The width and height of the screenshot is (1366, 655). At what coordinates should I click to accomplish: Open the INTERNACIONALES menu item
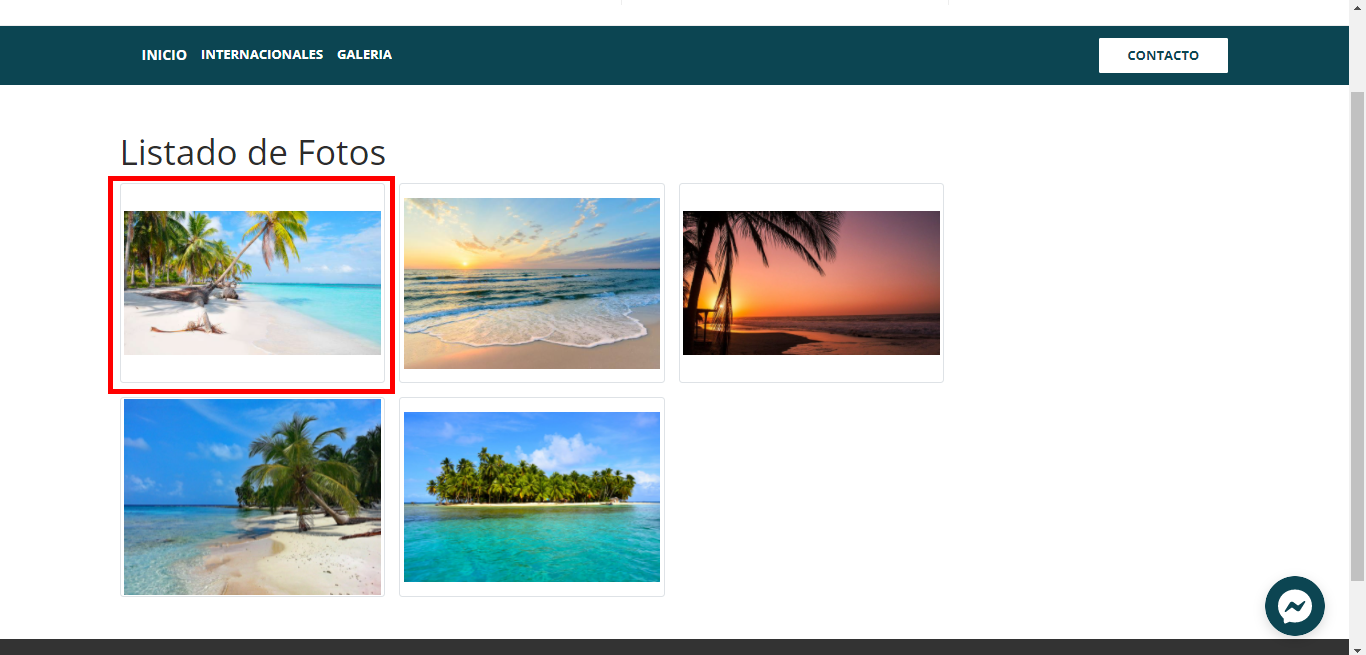(x=262, y=55)
